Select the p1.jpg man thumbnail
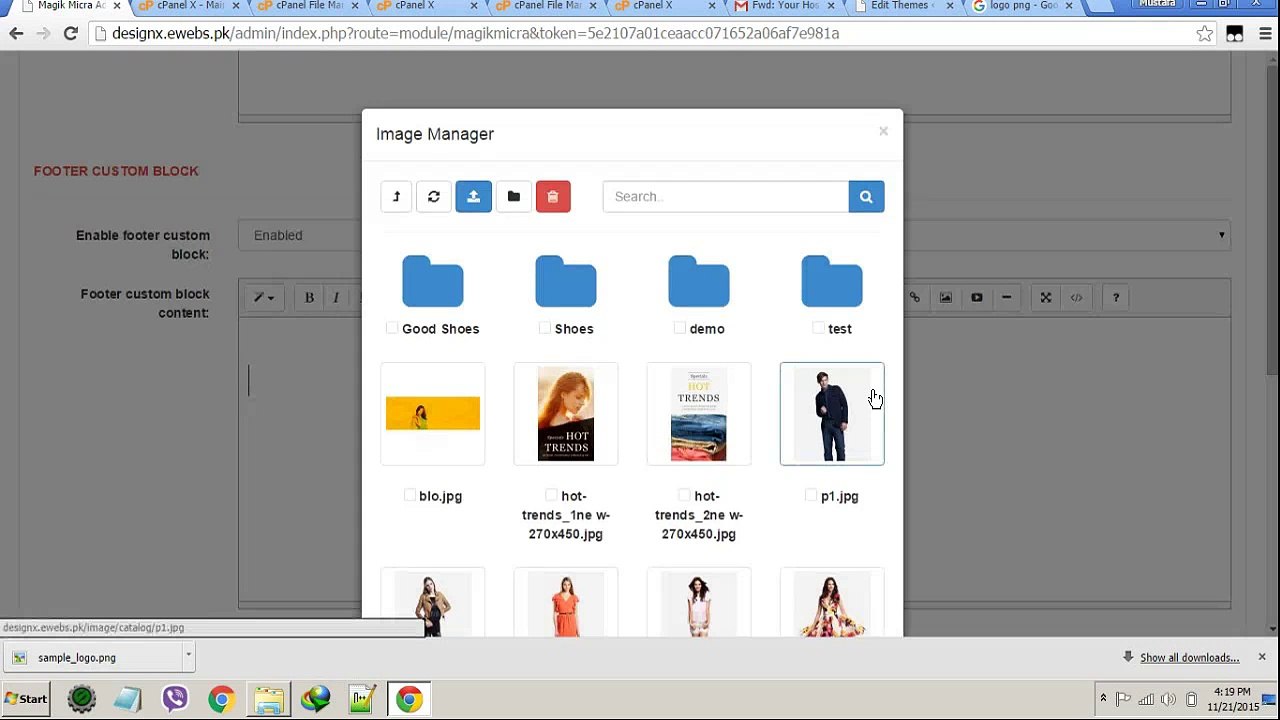 [x=831, y=414]
